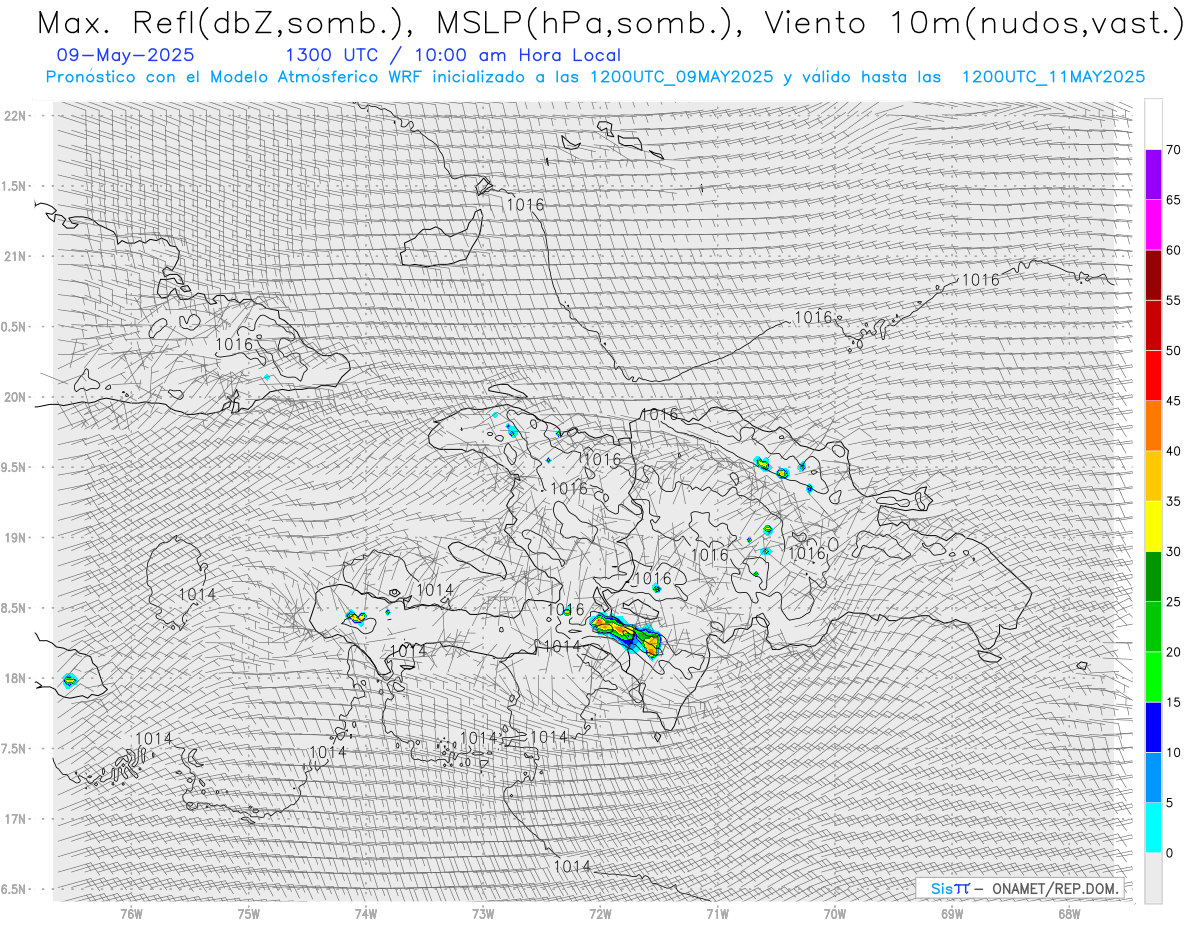Click the colorbar label 25
The width and height of the screenshot is (1200, 927).
(1173, 601)
